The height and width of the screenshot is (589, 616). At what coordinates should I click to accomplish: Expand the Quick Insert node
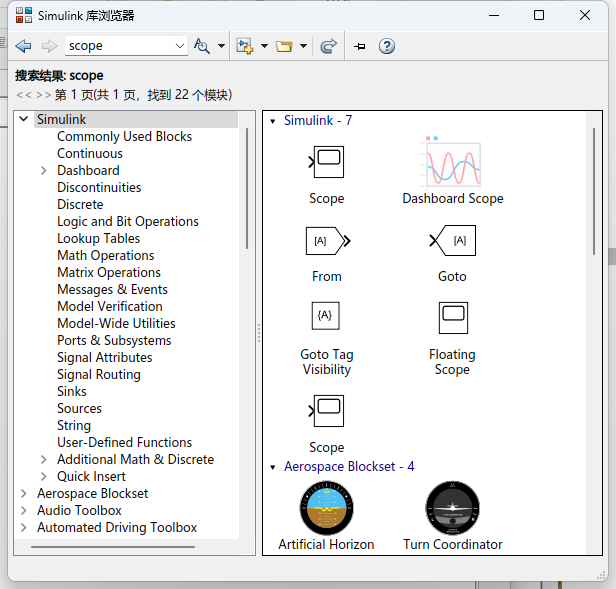tap(44, 476)
